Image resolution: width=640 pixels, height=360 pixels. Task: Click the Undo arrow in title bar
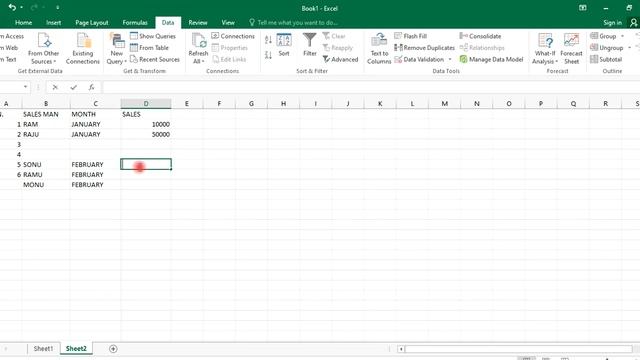pos(12,7)
